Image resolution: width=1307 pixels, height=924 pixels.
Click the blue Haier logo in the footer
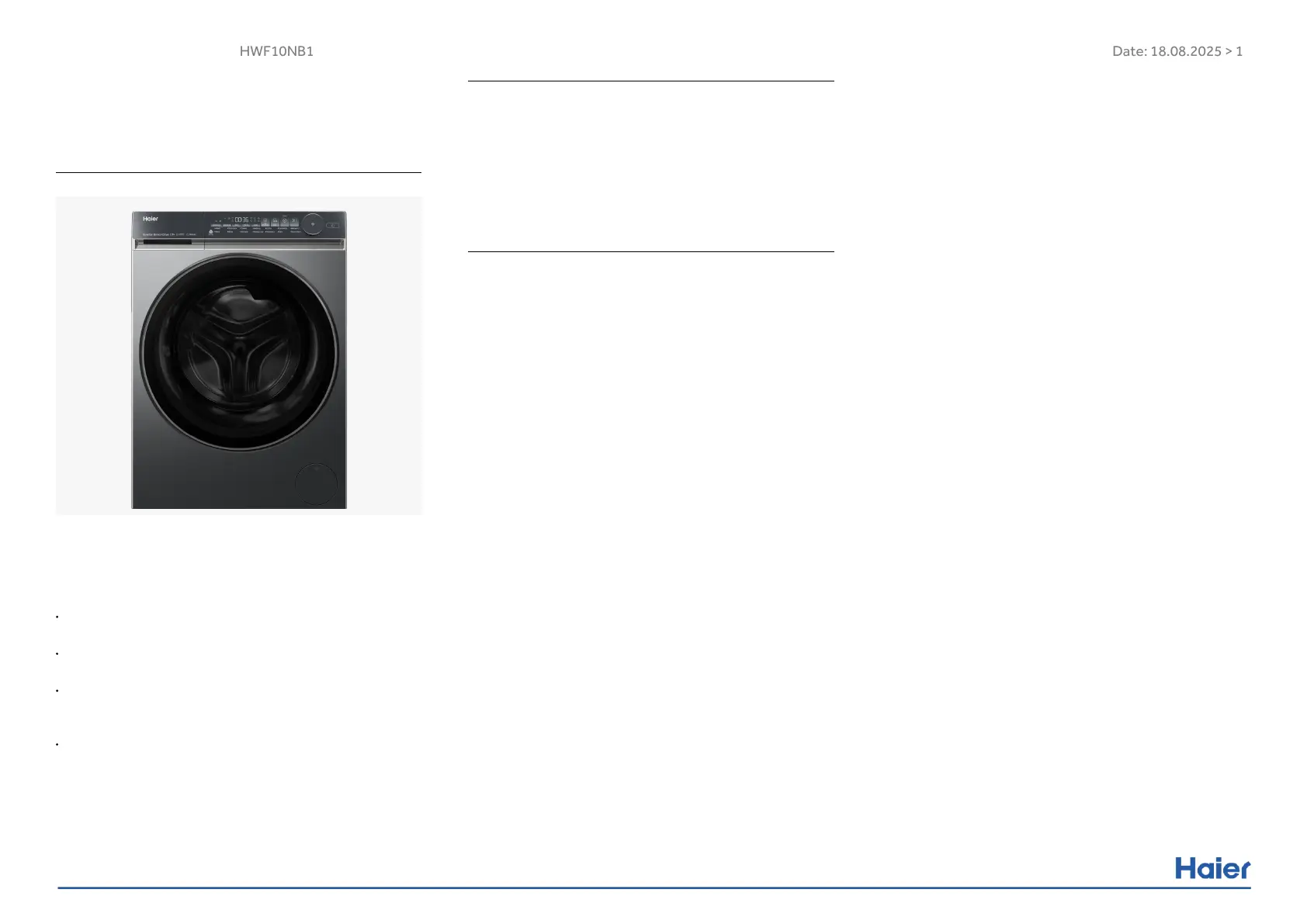(1212, 868)
